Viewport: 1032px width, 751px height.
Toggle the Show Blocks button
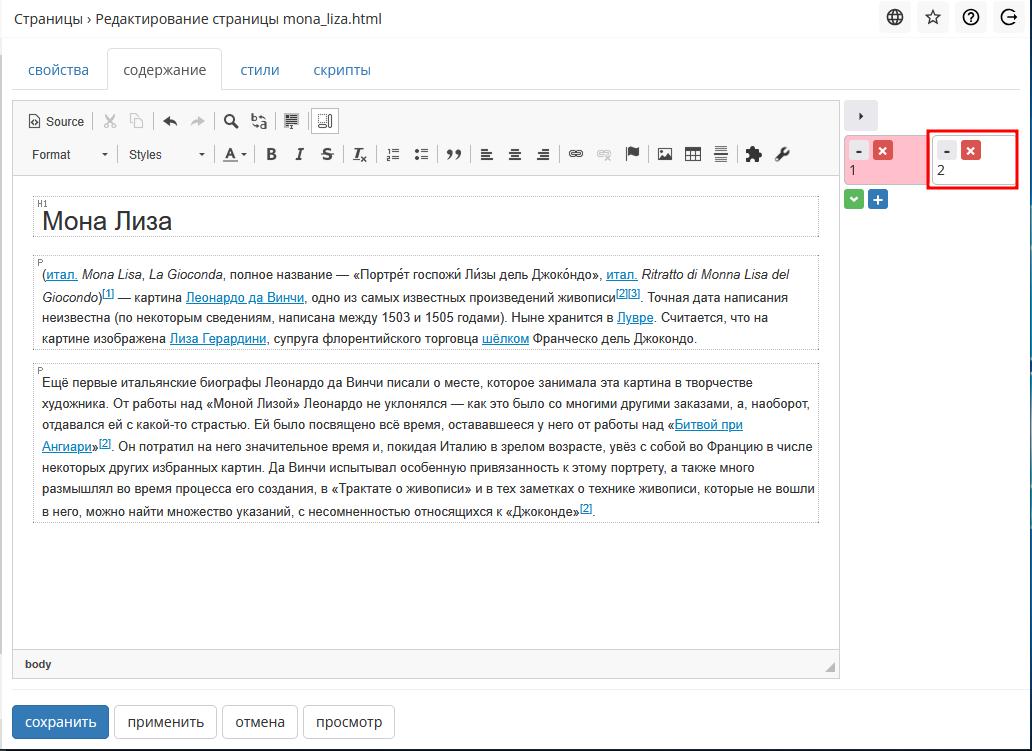(324, 121)
